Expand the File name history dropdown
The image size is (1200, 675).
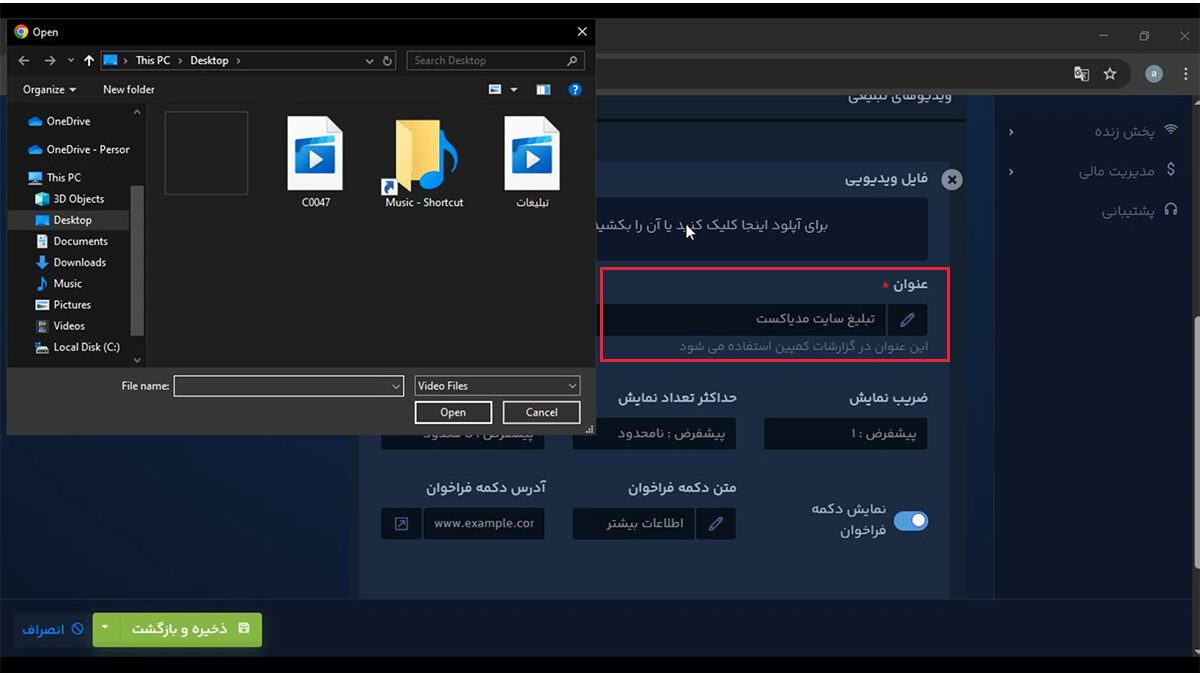tap(396, 386)
